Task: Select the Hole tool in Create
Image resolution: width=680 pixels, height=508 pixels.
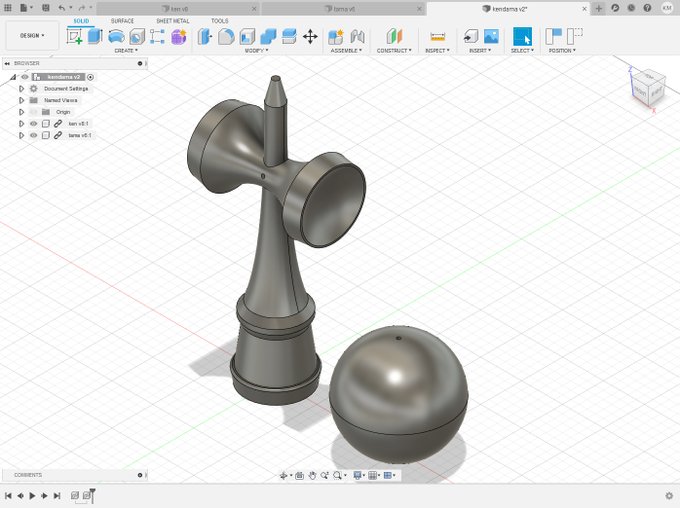Action: [x=137, y=36]
